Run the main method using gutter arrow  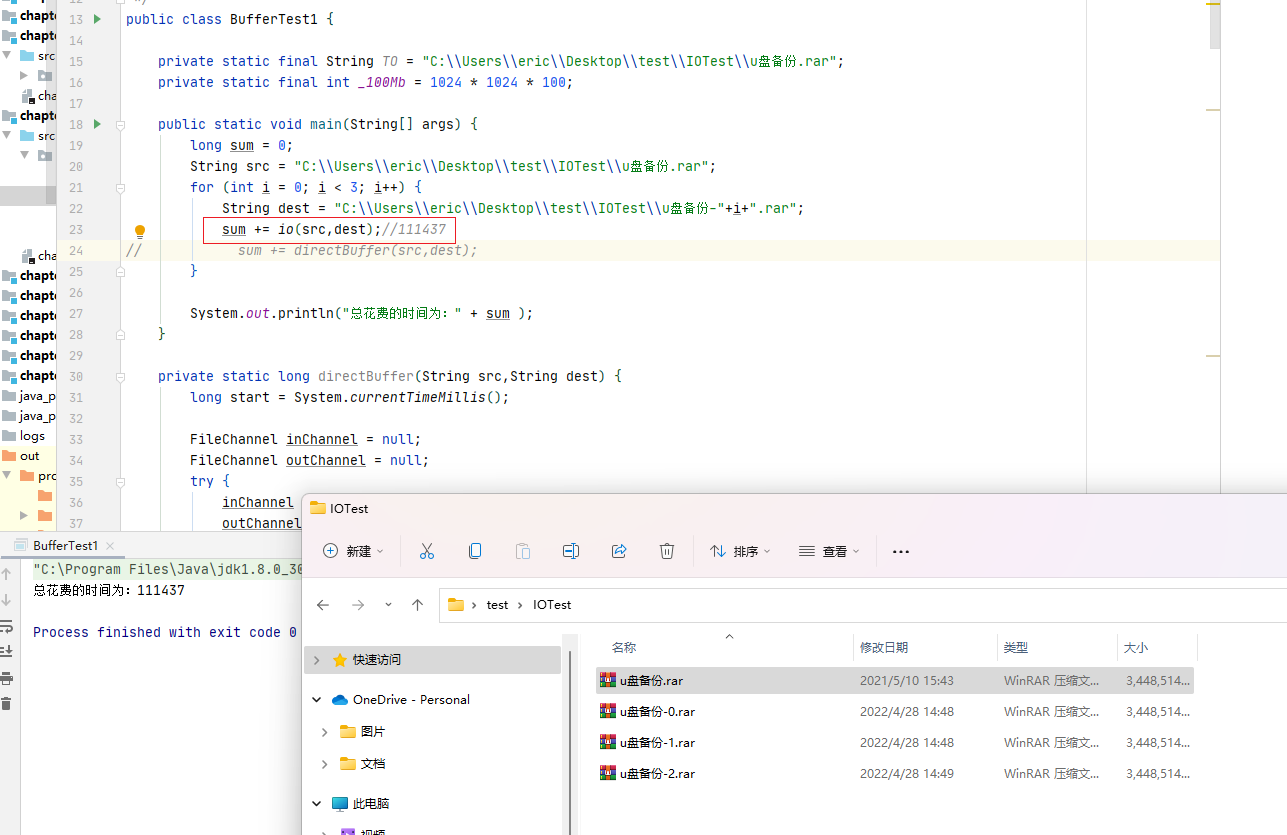(x=97, y=124)
